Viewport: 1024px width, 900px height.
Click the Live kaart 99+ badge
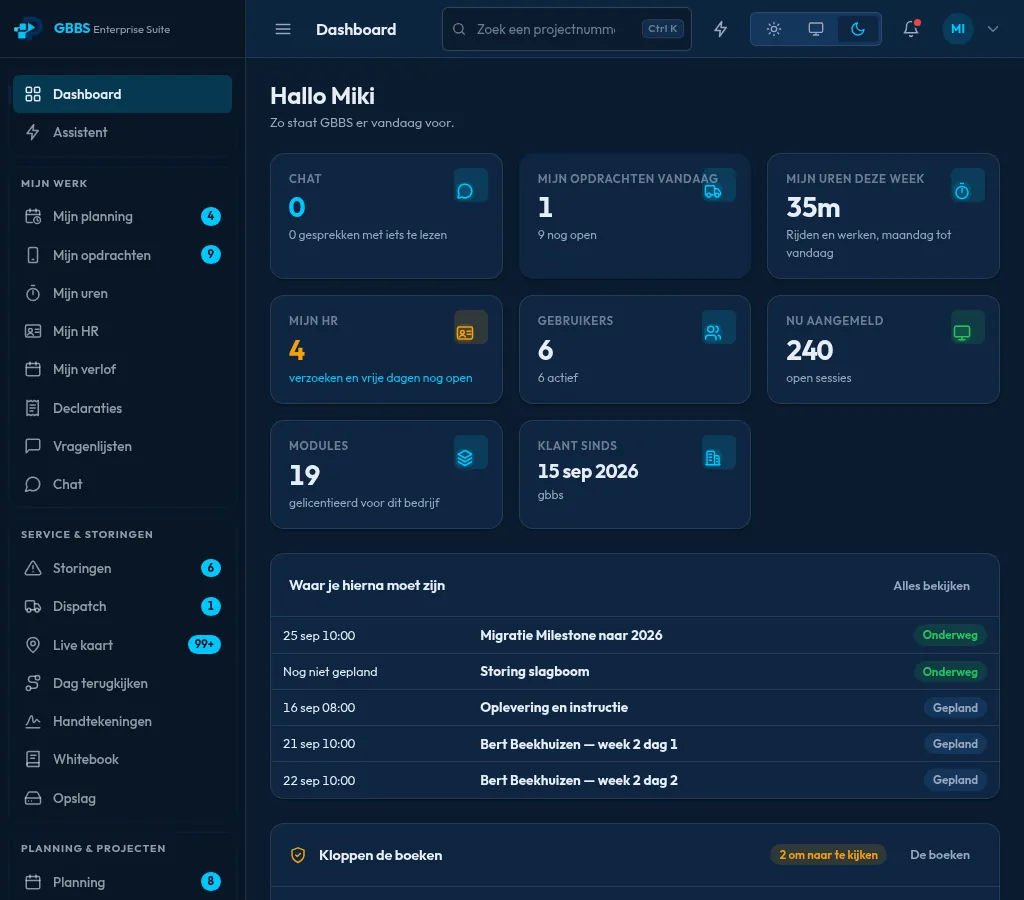[204, 644]
